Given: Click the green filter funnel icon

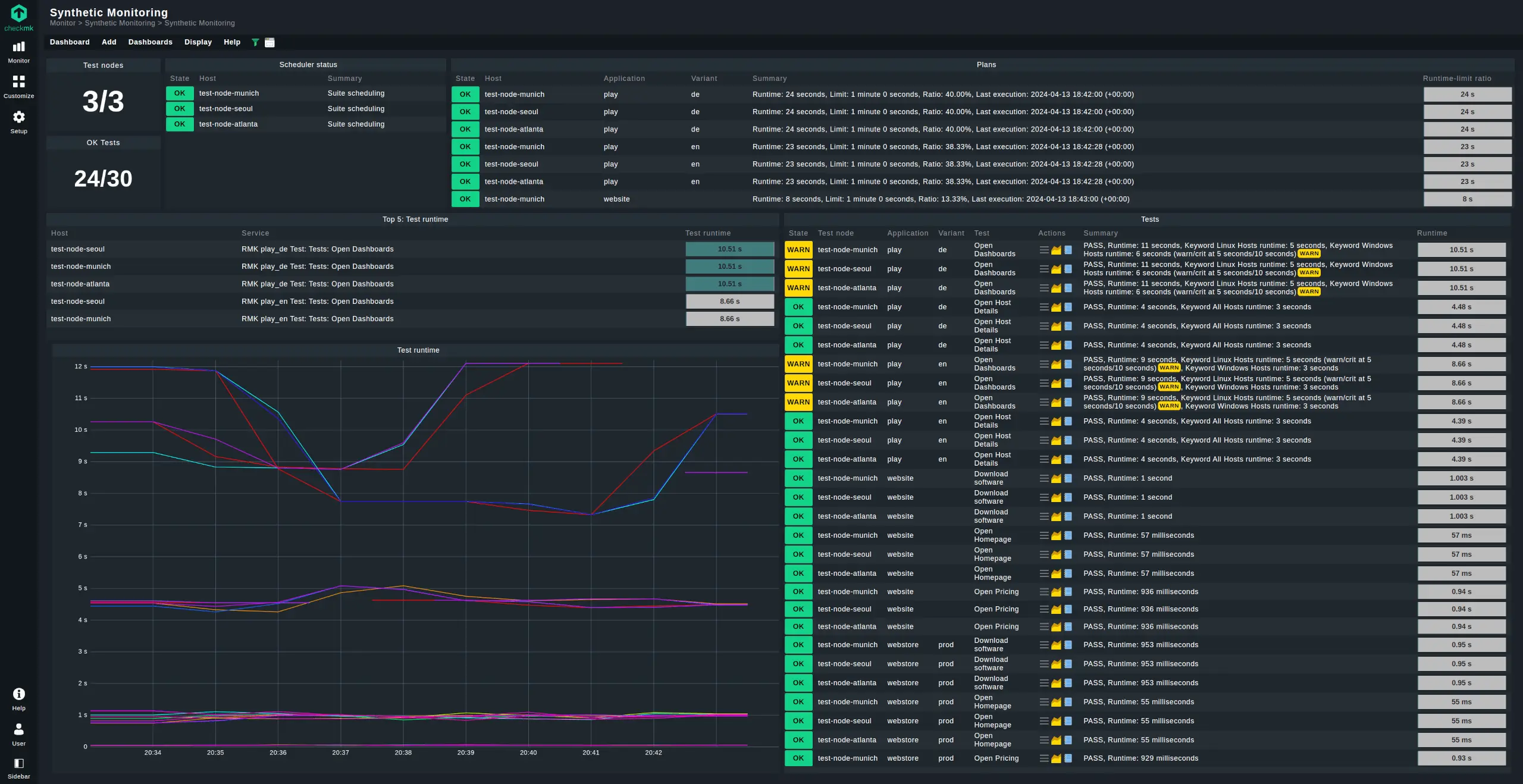Looking at the screenshot, I should click(255, 42).
